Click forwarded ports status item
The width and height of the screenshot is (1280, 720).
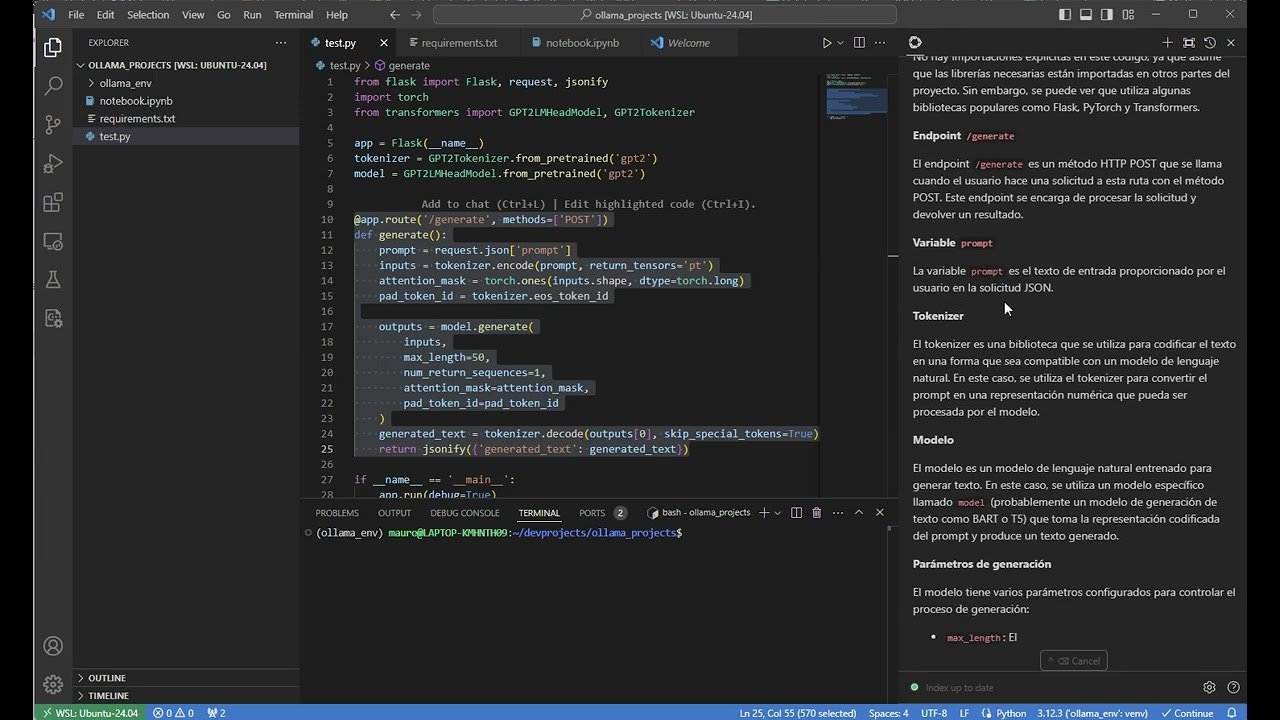pos(216,713)
